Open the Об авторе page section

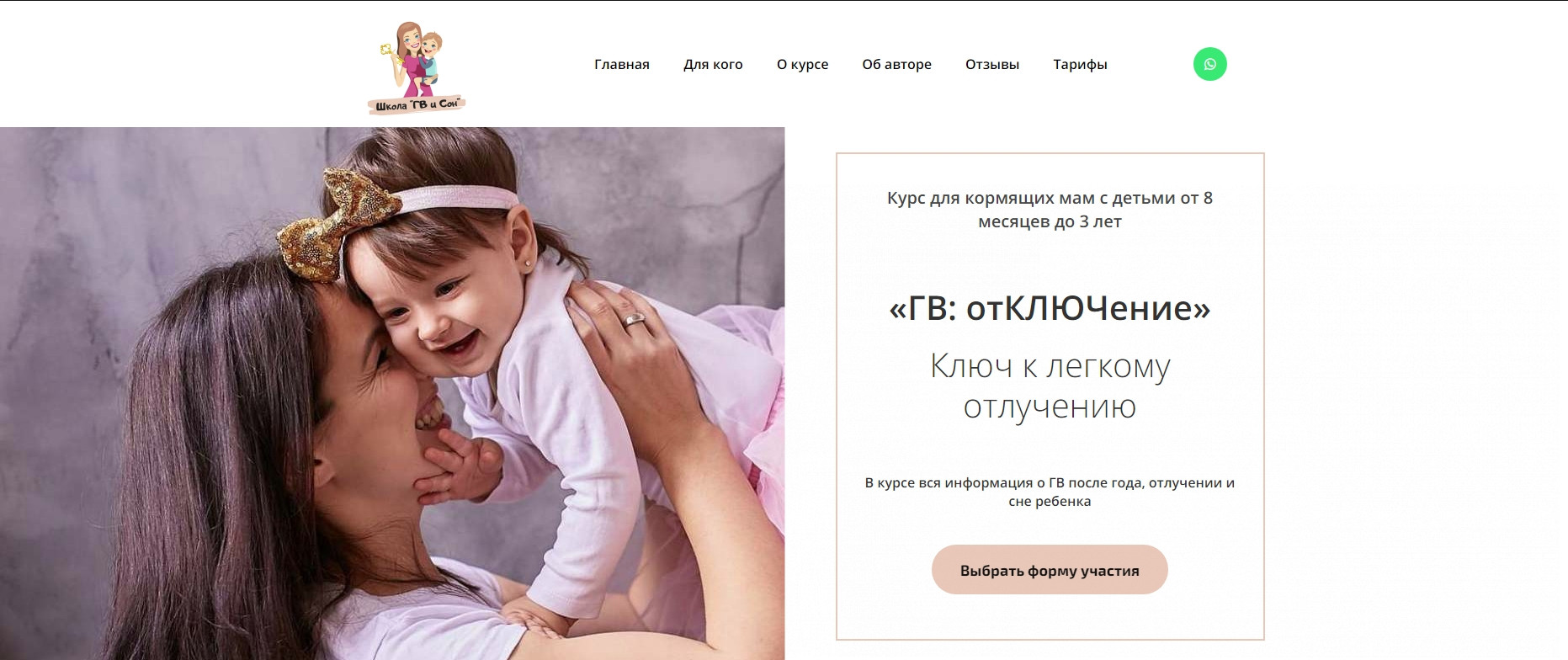coord(896,64)
